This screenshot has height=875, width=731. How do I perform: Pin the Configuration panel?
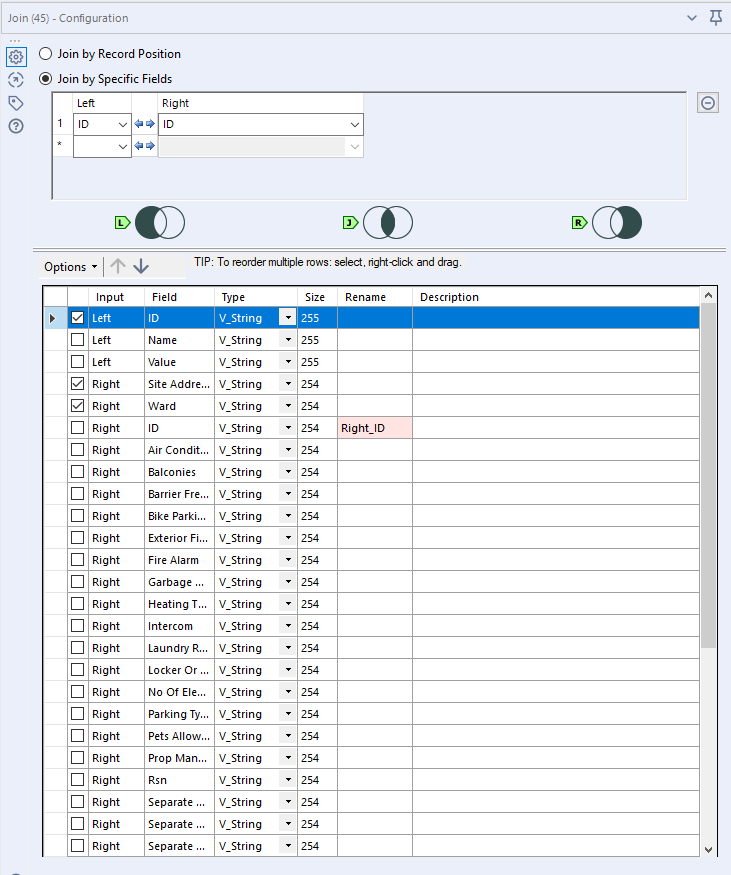coord(715,18)
